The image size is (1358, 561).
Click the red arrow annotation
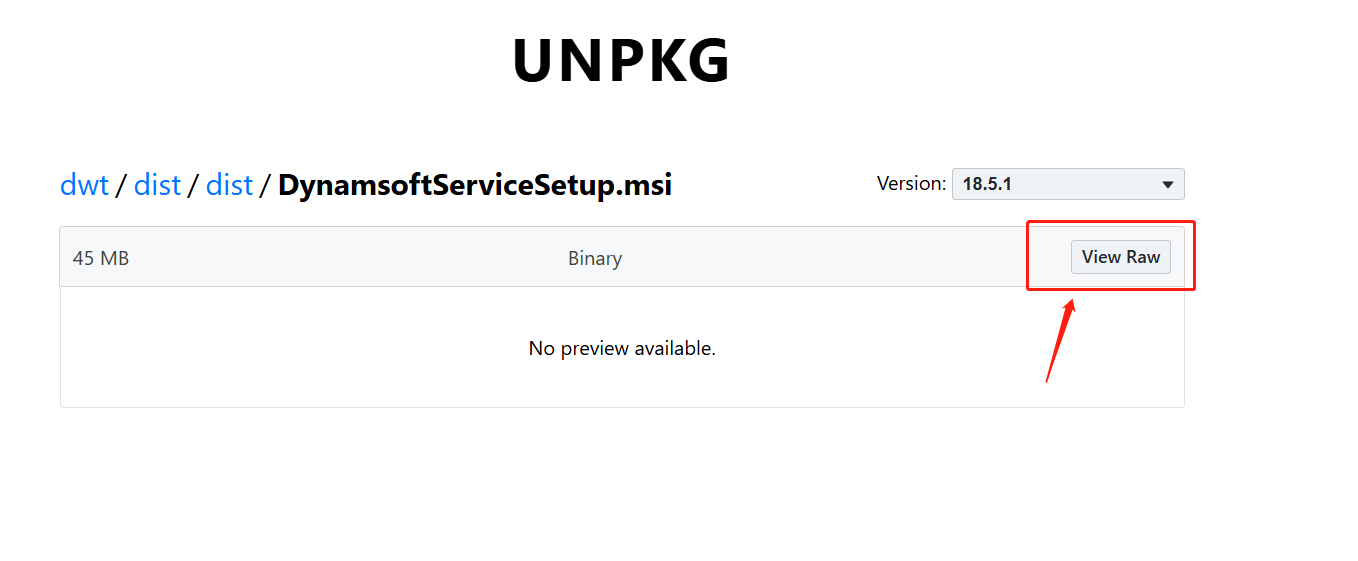1059,341
